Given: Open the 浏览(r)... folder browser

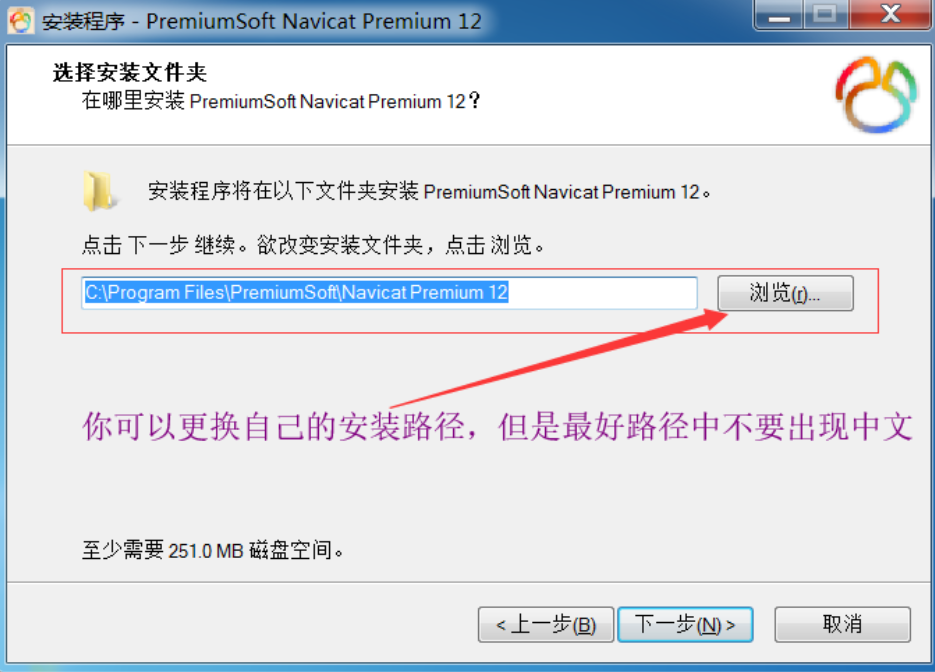Looking at the screenshot, I should (x=785, y=293).
